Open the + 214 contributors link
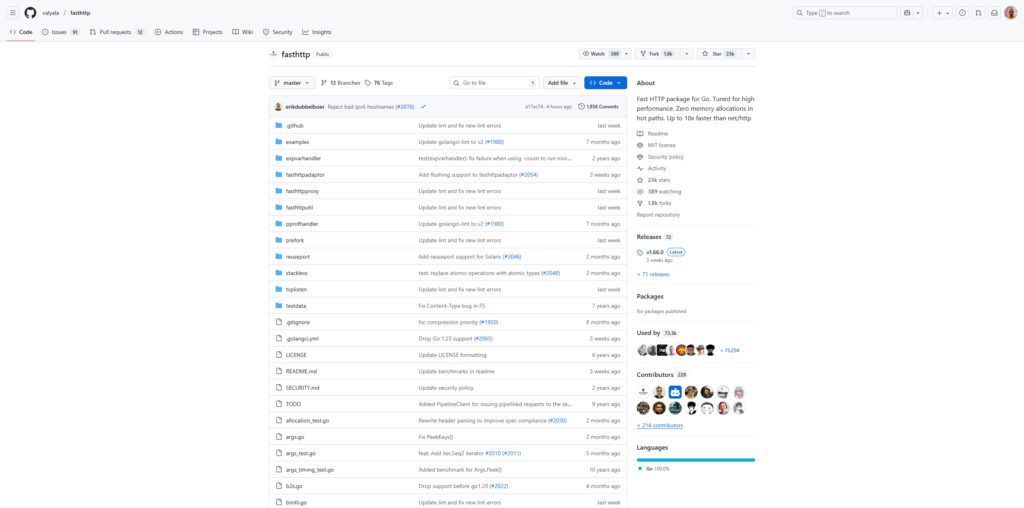This screenshot has height=508, width=1024. pyautogui.click(x=660, y=425)
